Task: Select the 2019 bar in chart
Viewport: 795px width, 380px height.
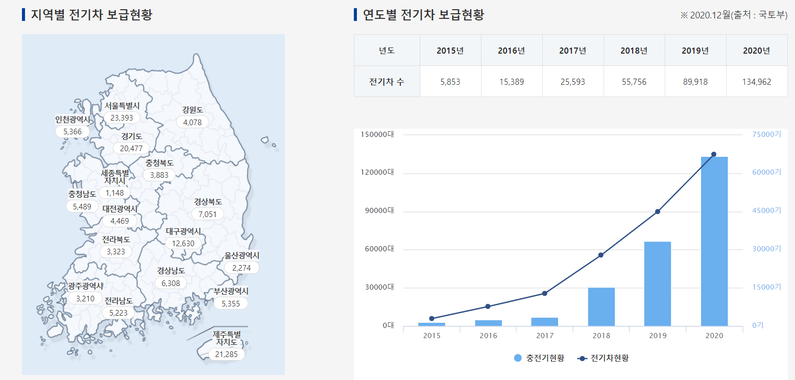Action: (658, 284)
